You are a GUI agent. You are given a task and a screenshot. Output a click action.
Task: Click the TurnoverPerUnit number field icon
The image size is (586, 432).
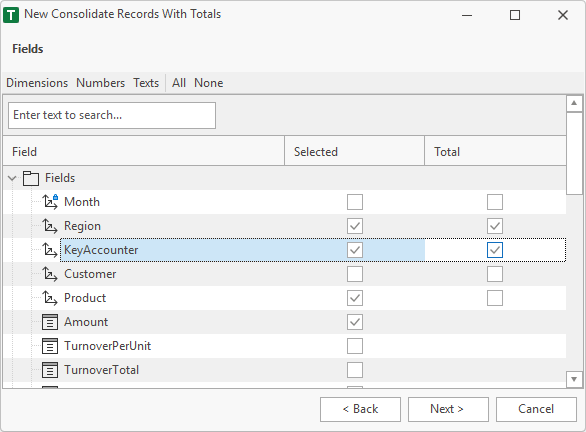coord(50,346)
